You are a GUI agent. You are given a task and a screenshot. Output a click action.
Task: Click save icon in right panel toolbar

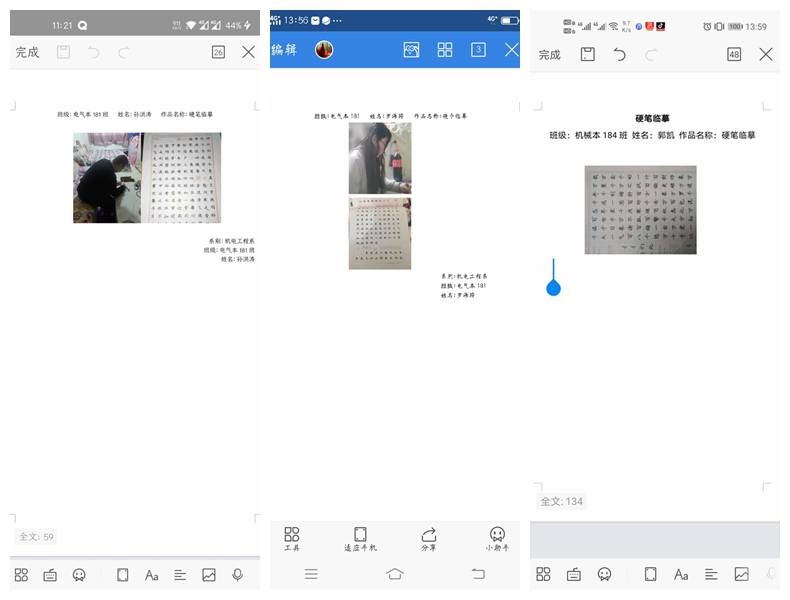coord(588,54)
